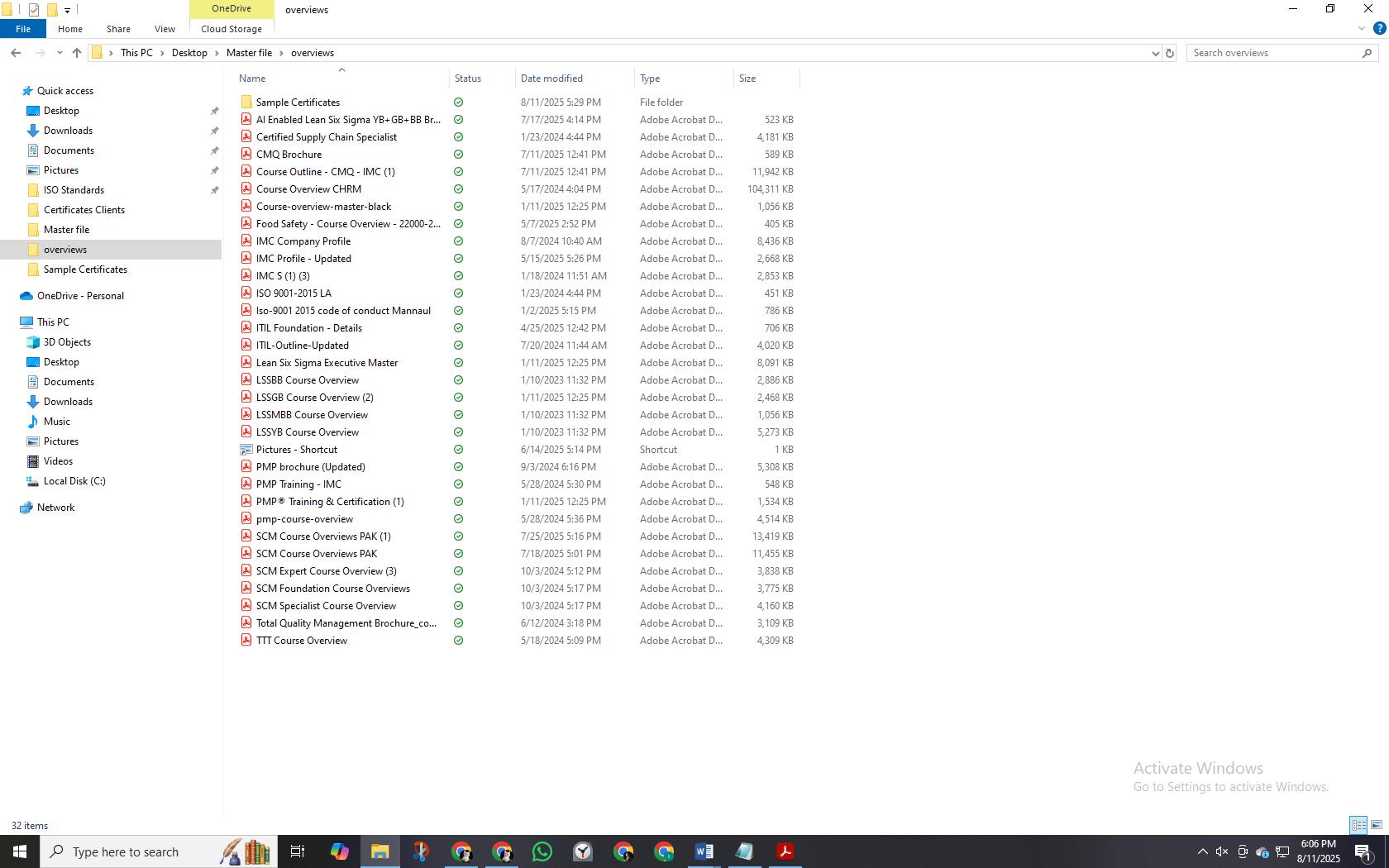Select pmp-course-overview file
Image resolution: width=1389 pixels, height=868 pixels.
click(304, 519)
